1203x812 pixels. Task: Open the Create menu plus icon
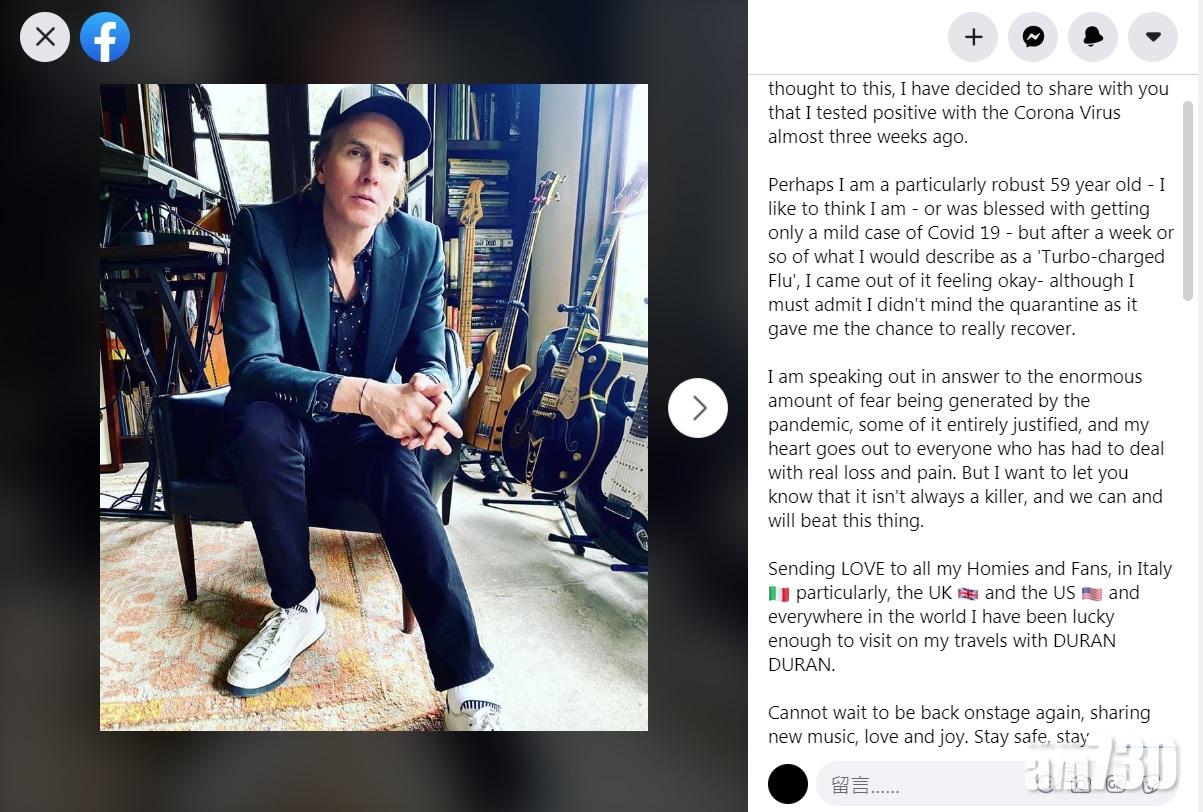(x=973, y=37)
